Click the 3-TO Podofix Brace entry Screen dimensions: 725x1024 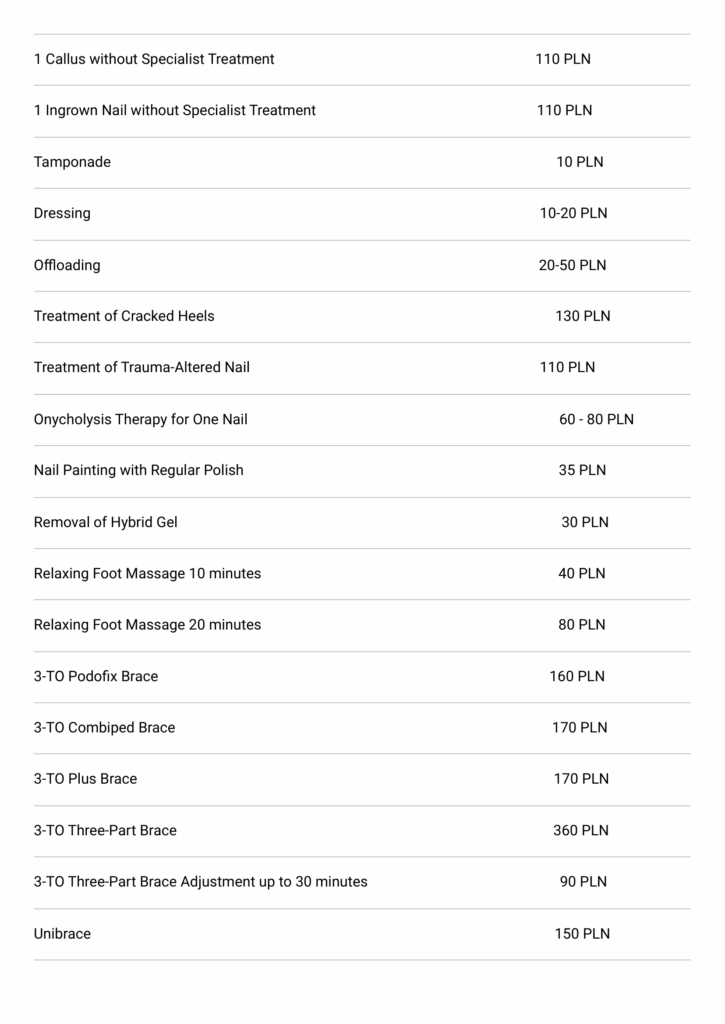coord(96,676)
